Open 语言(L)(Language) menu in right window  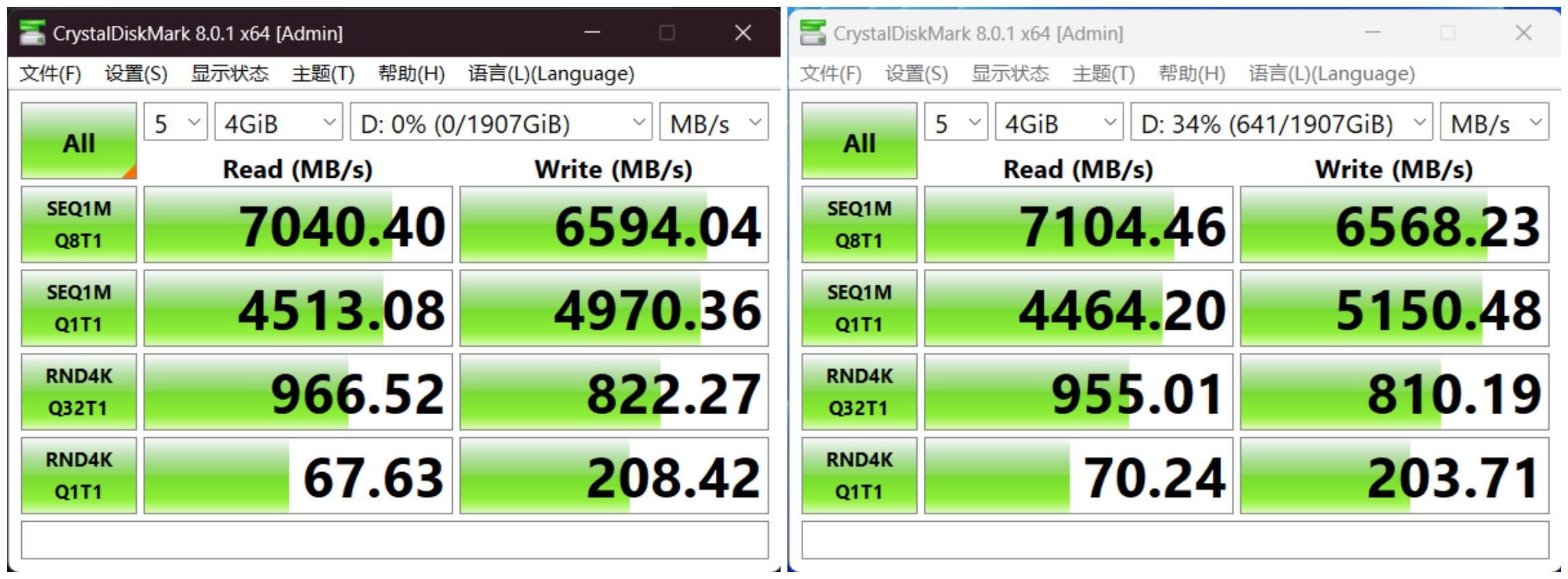coord(1331,74)
